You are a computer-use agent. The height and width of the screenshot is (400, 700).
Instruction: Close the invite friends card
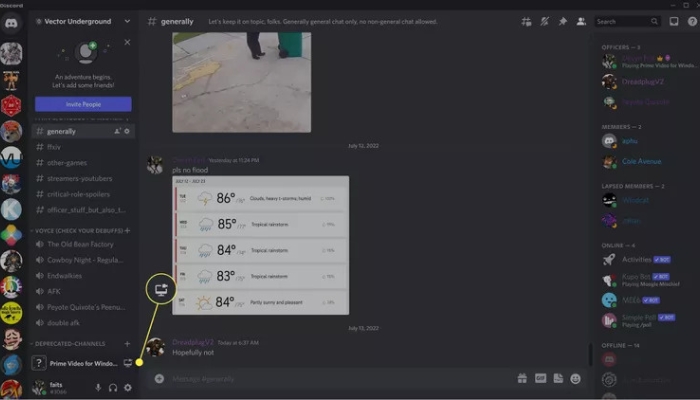[x=127, y=42]
